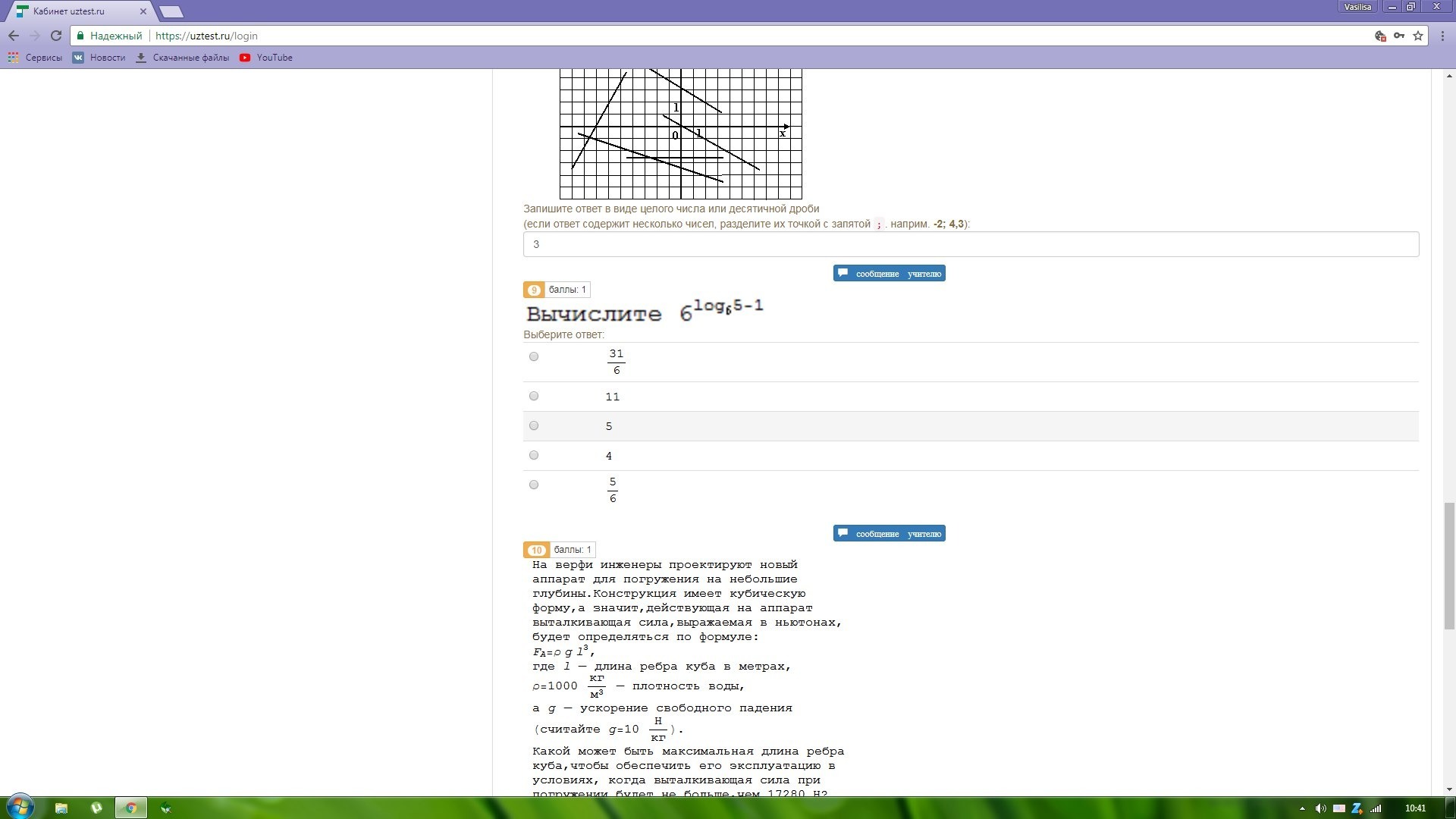The width and height of the screenshot is (1456, 819).
Task: Click the bookmark star icon
Action: 1417,36
